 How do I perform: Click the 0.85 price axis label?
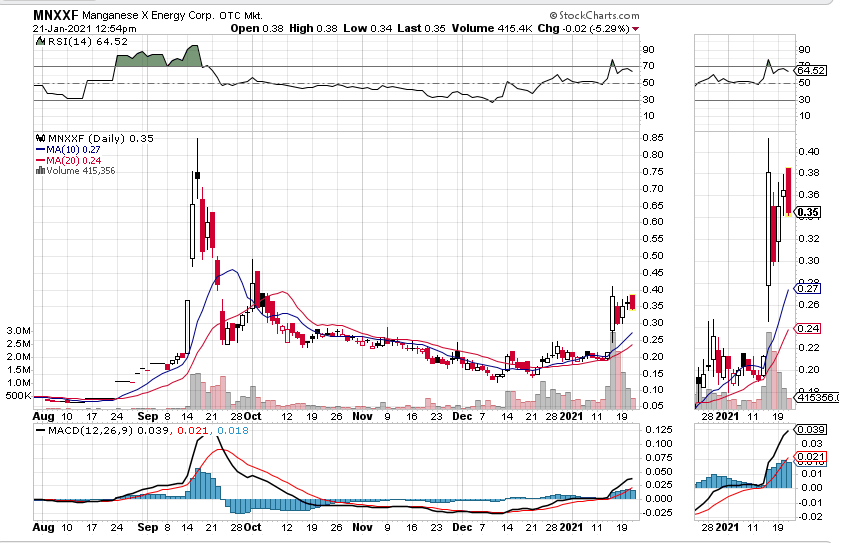(652, 138)
